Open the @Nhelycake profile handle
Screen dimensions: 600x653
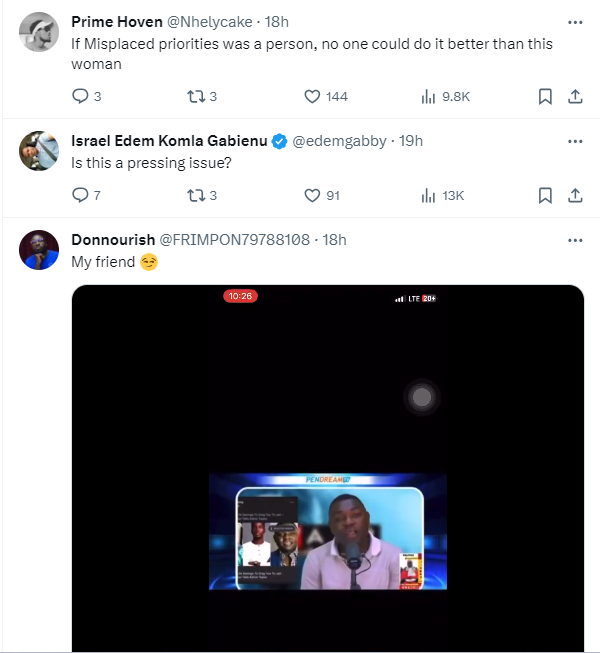click(x=212, y=21)
